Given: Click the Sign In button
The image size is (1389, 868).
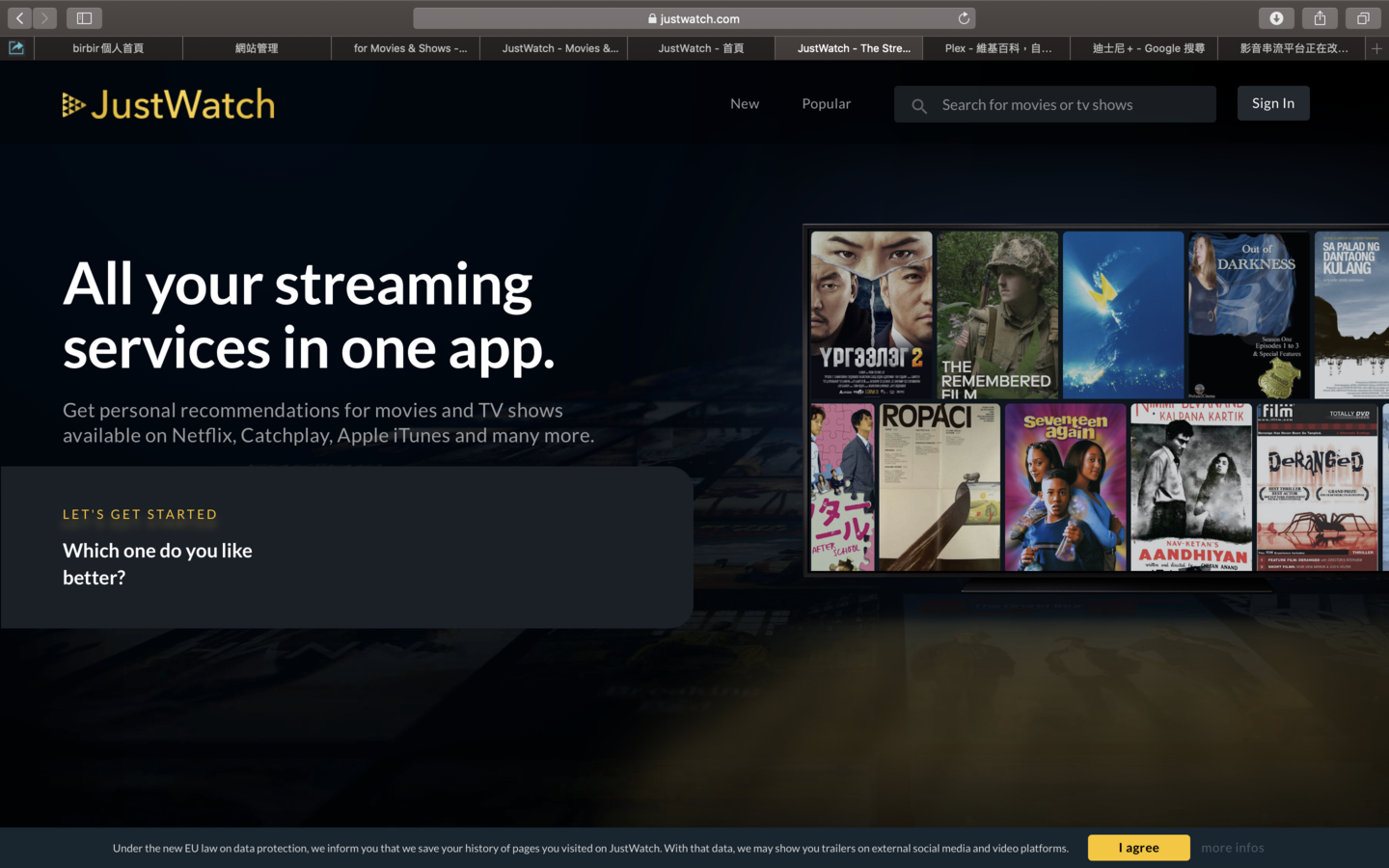Looking at the screenshot, I should click(x=1273, y=103).
